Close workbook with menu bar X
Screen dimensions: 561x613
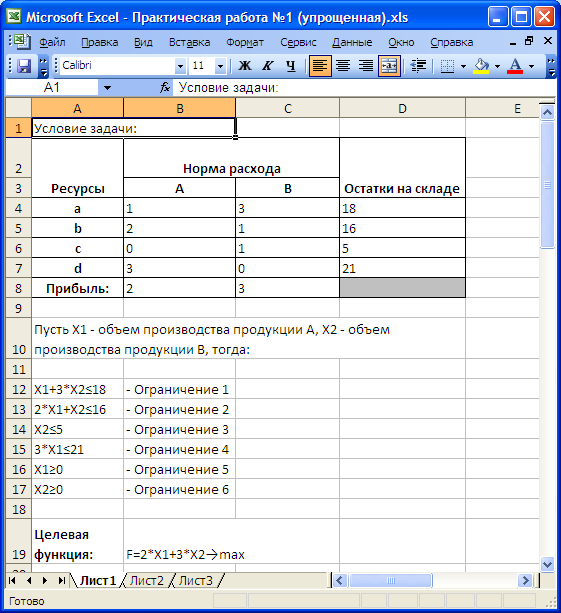tap(548, 41)
